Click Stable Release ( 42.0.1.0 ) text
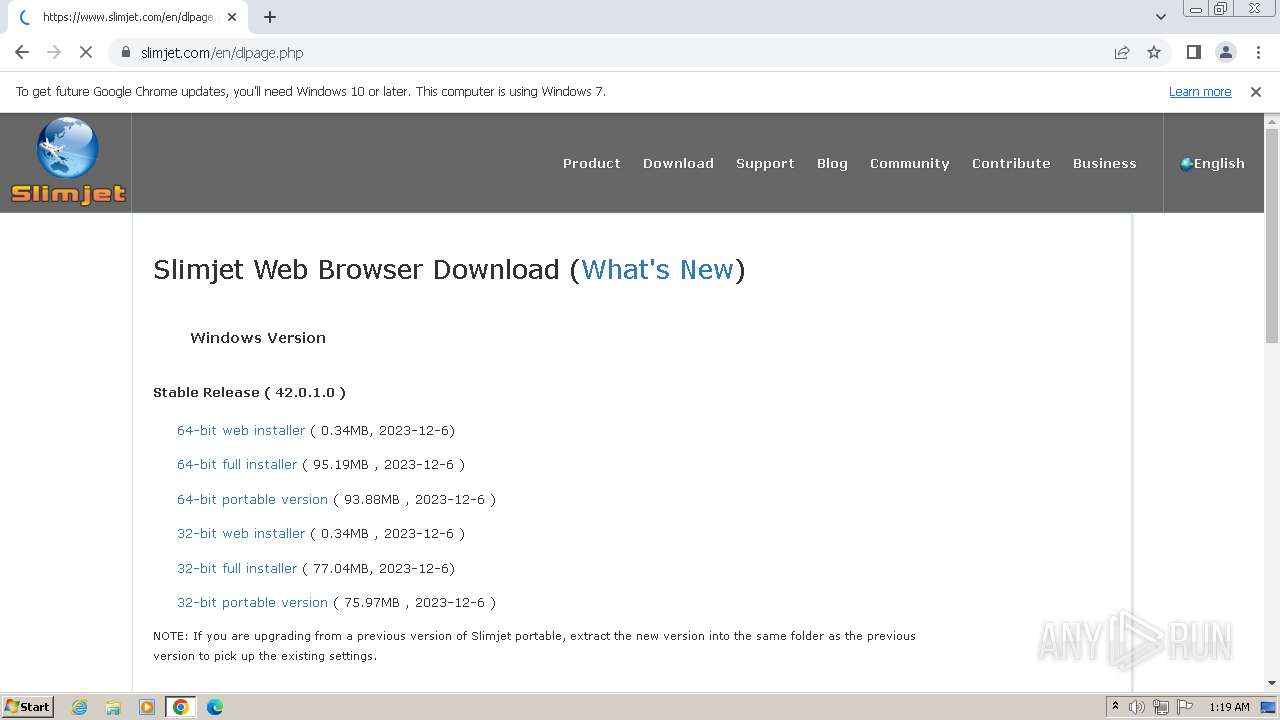 tap(249, 392)
